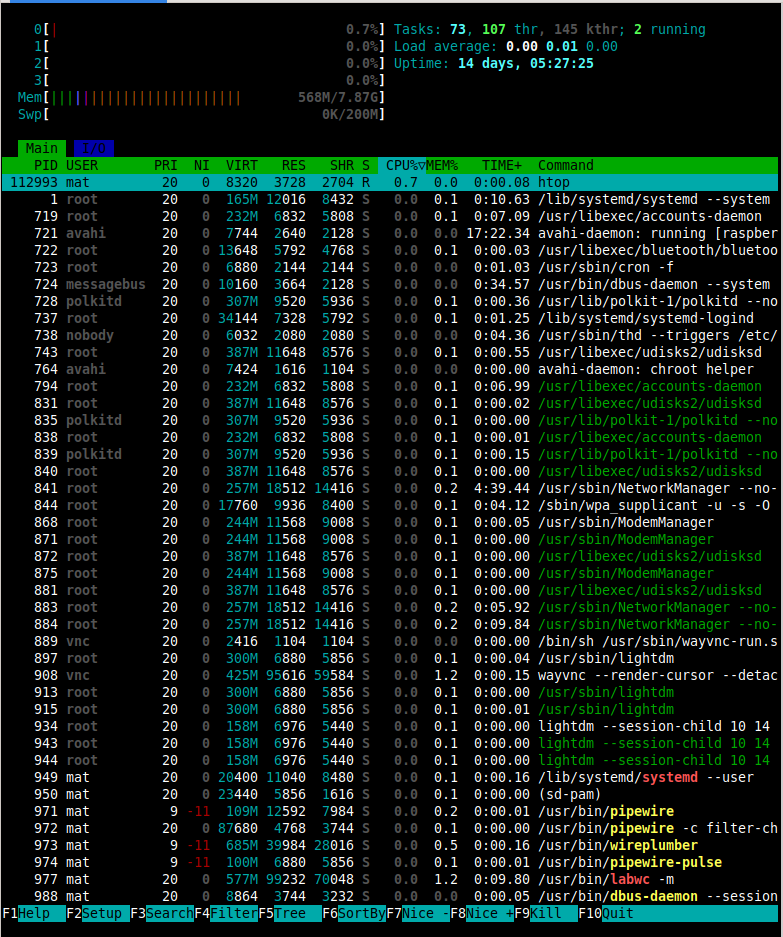Viewport: 783px width, 937px height.
Task: Click the CPU 0 usage meter
Action: (209, 29)
